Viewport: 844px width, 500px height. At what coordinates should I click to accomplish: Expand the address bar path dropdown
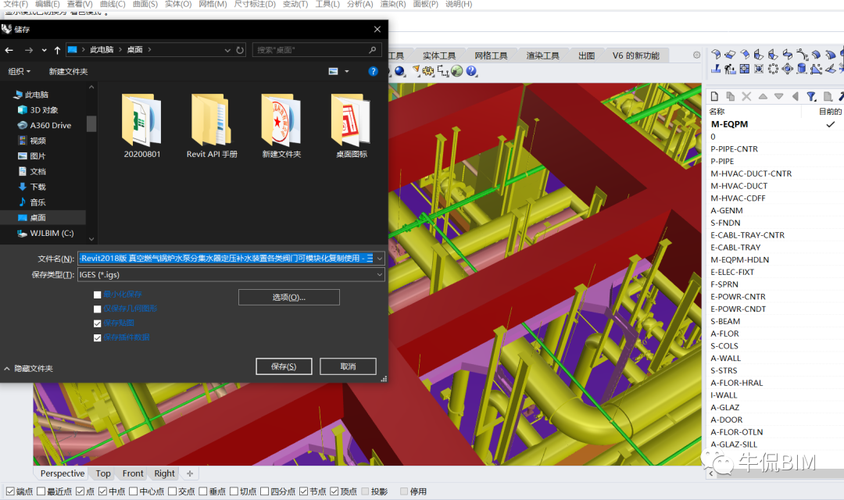[x=228, y=50]
